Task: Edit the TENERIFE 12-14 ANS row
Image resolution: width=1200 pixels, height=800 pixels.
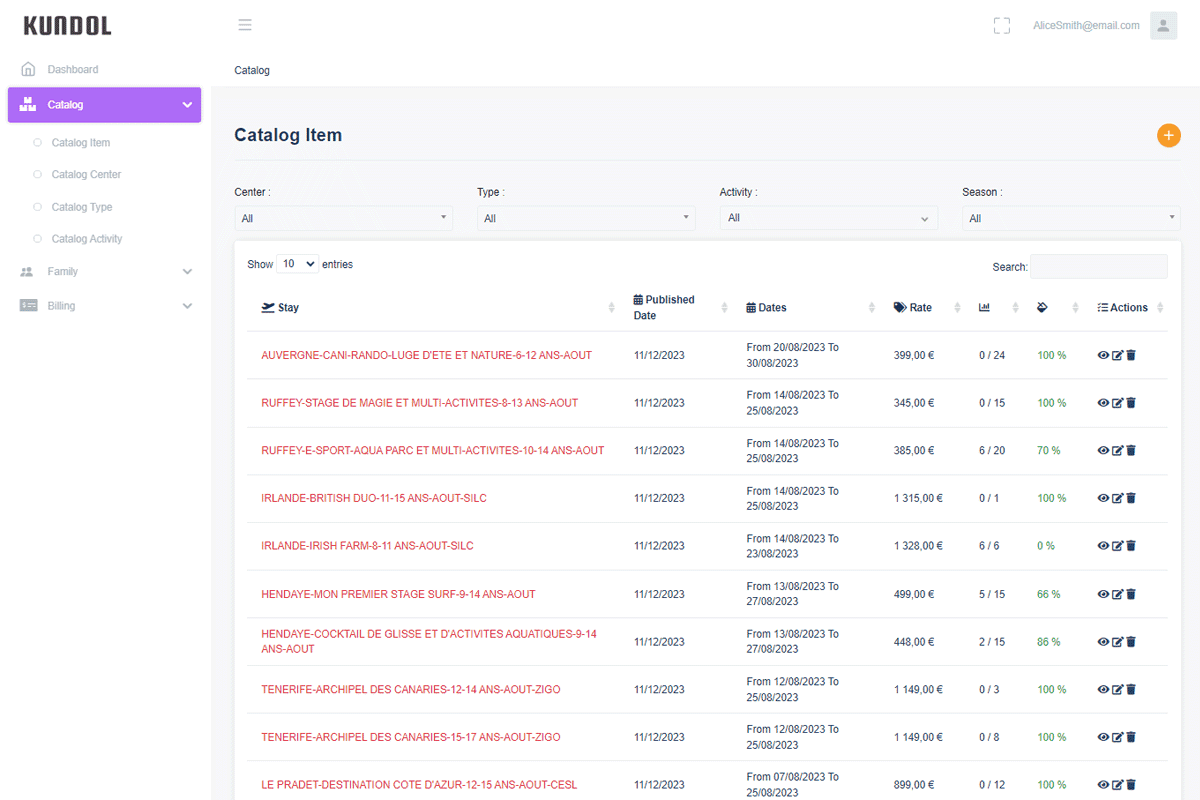Action: 1117,690
